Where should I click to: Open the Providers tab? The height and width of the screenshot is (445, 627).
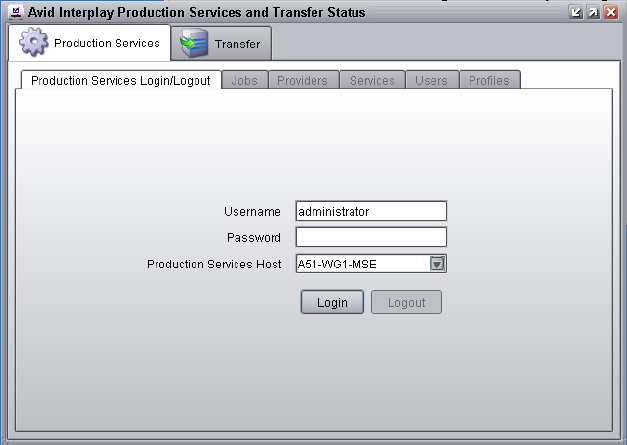coord(302,80)
